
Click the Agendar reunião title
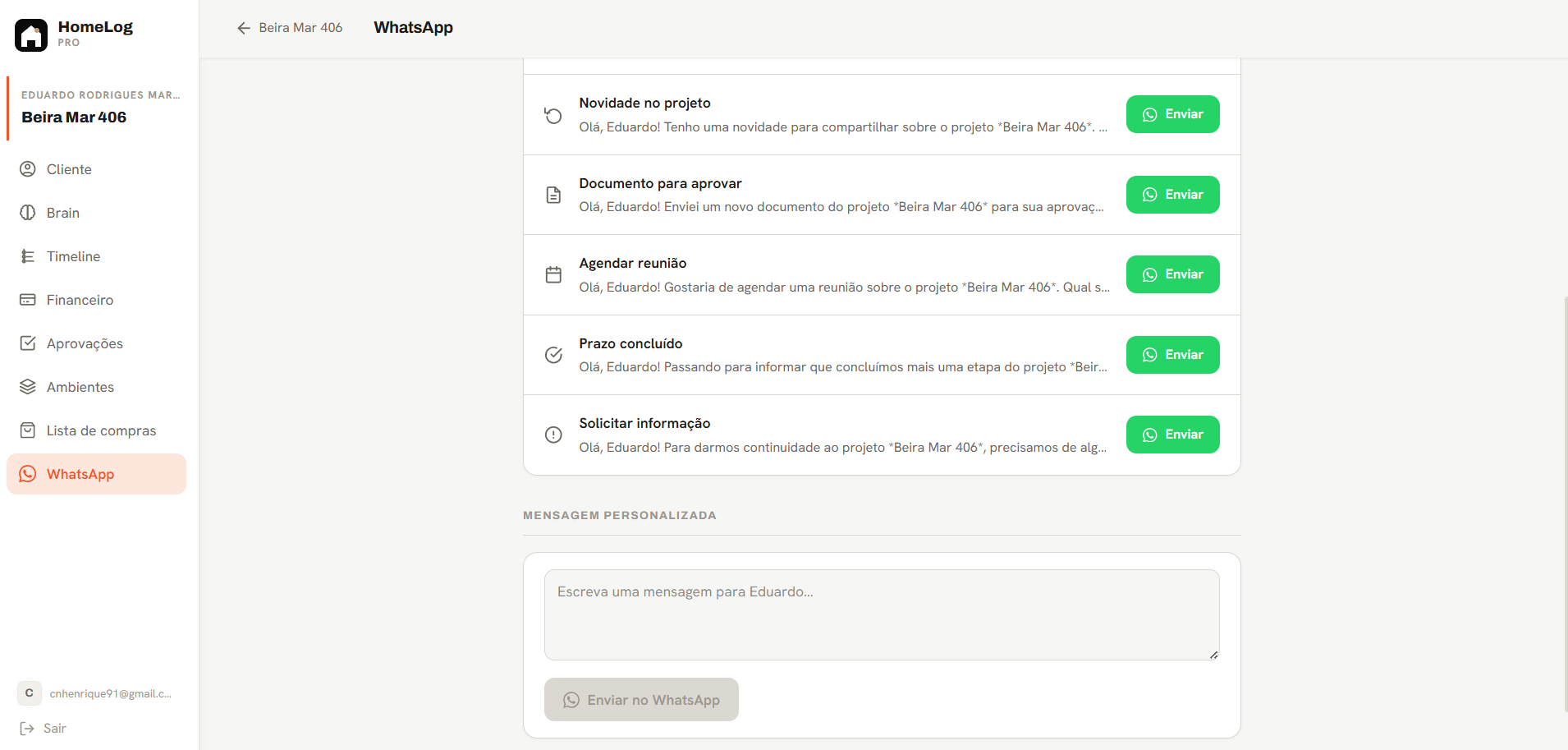coord(632,263)
